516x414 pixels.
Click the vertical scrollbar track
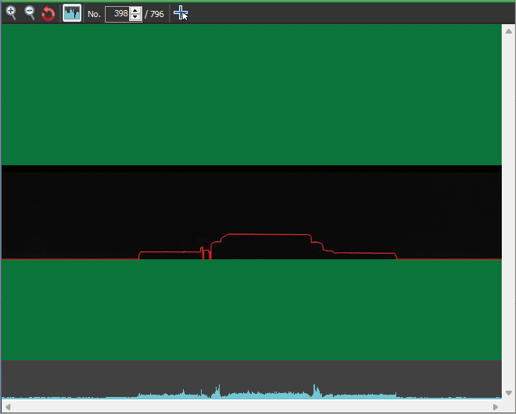pyautogui.click(x=509, y=212)
